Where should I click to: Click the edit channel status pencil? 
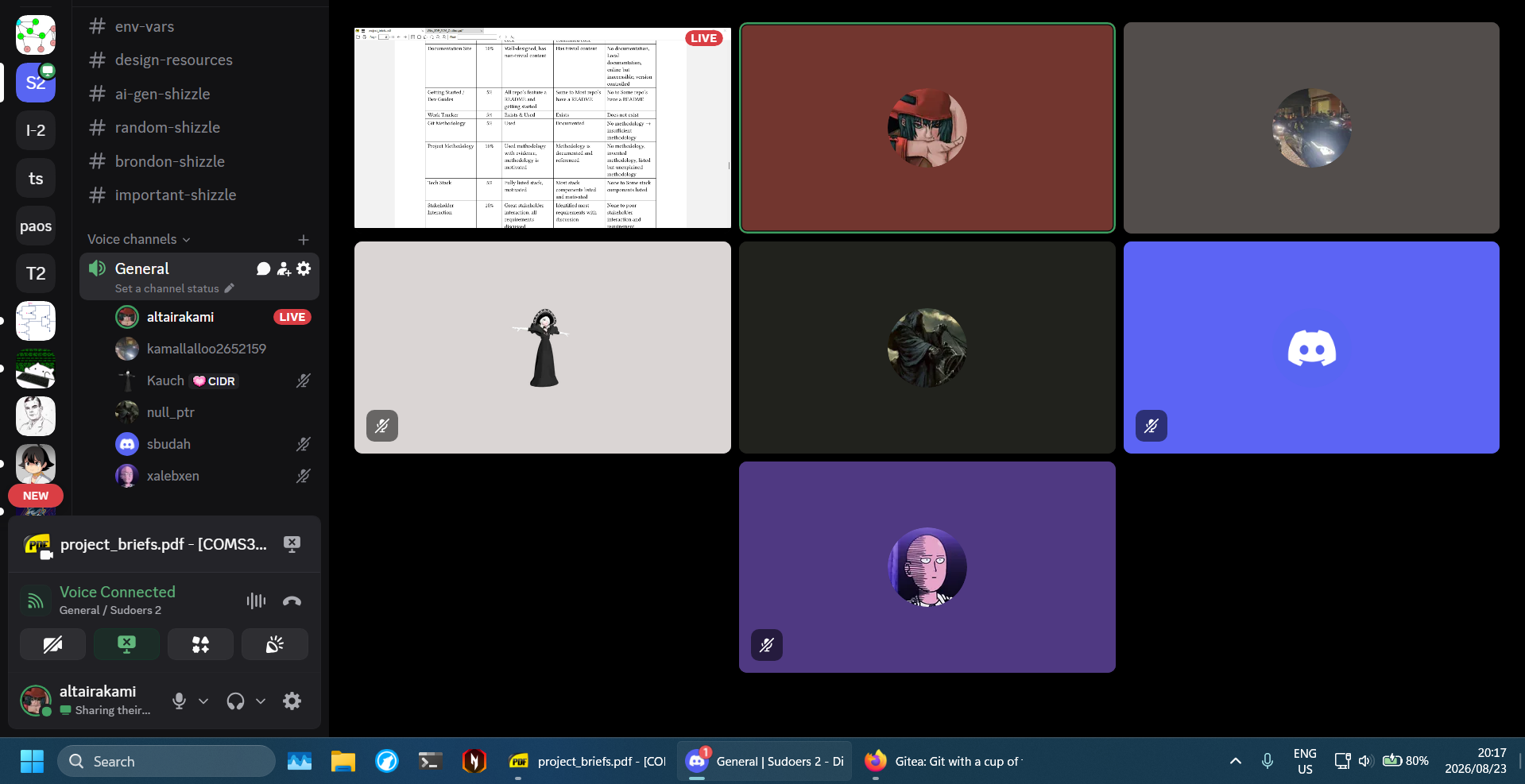pyautogui.click(x=229, y=288)
